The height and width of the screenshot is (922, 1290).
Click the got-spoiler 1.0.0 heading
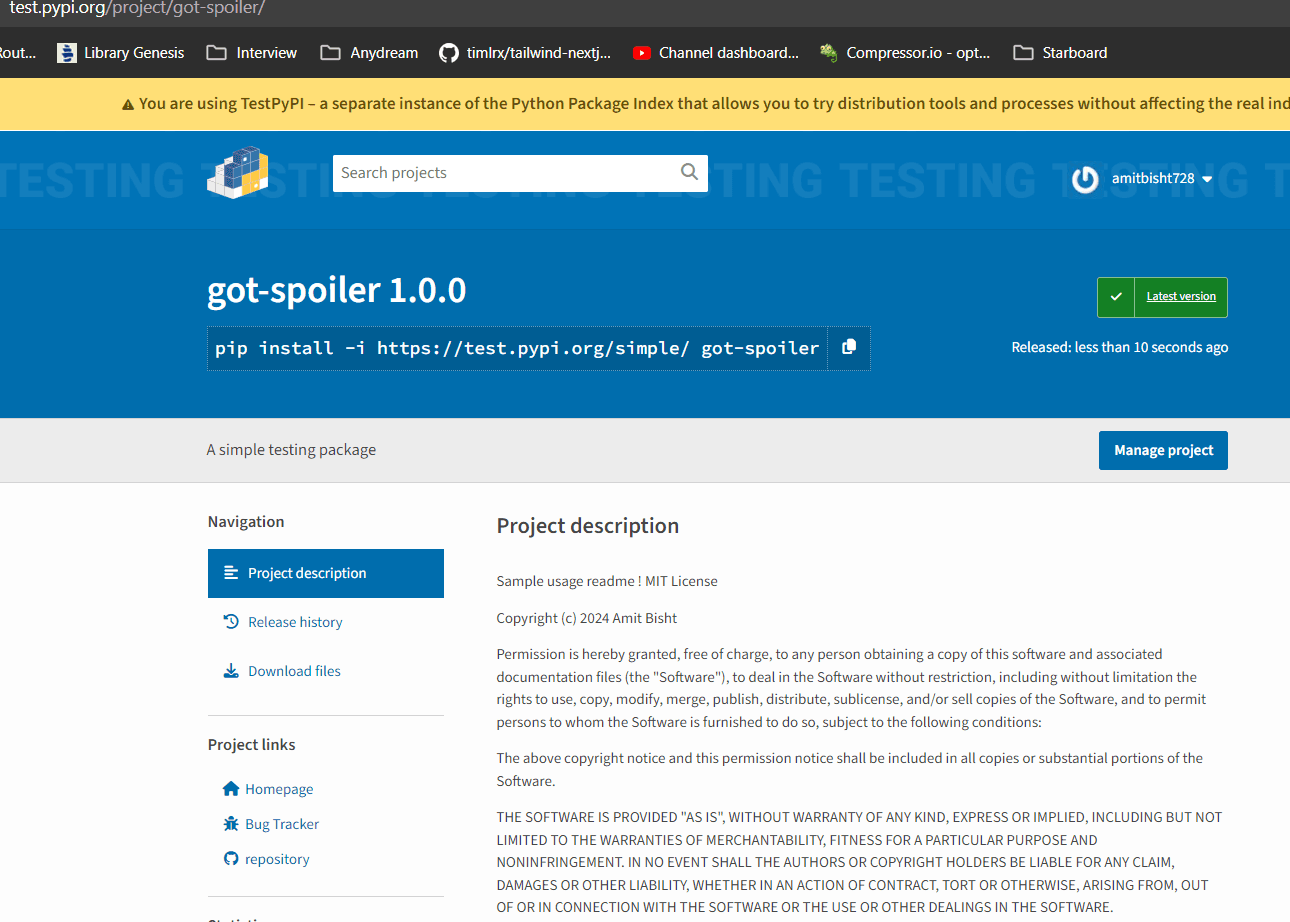337,290
